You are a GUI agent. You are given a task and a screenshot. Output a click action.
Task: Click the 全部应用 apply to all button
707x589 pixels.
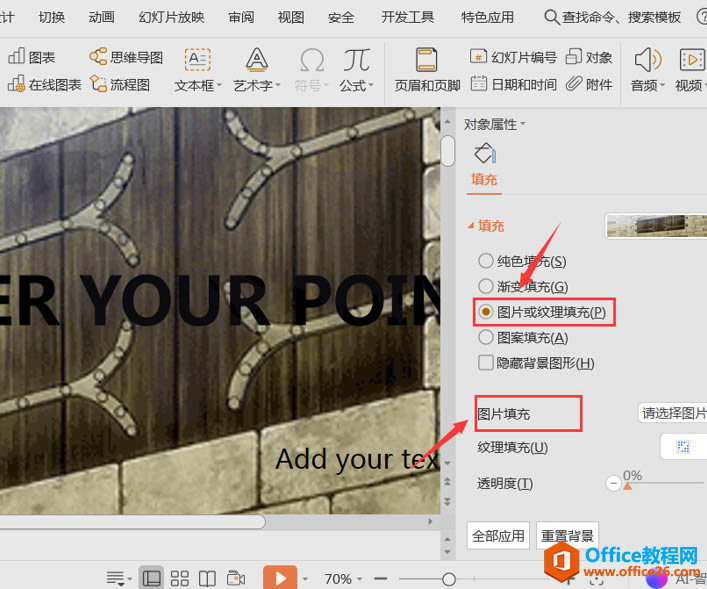[498, 536]
